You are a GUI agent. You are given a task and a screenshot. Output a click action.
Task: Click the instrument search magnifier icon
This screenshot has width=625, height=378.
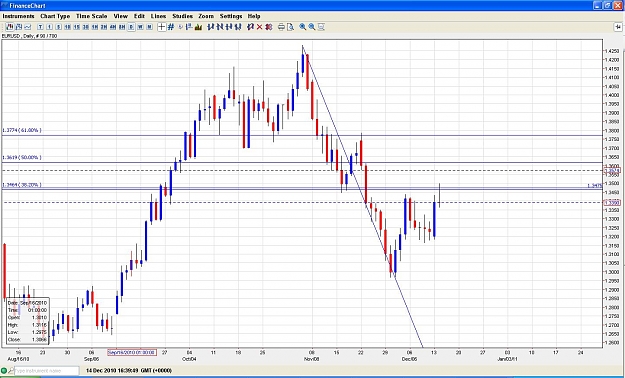(x=11, y=371)
